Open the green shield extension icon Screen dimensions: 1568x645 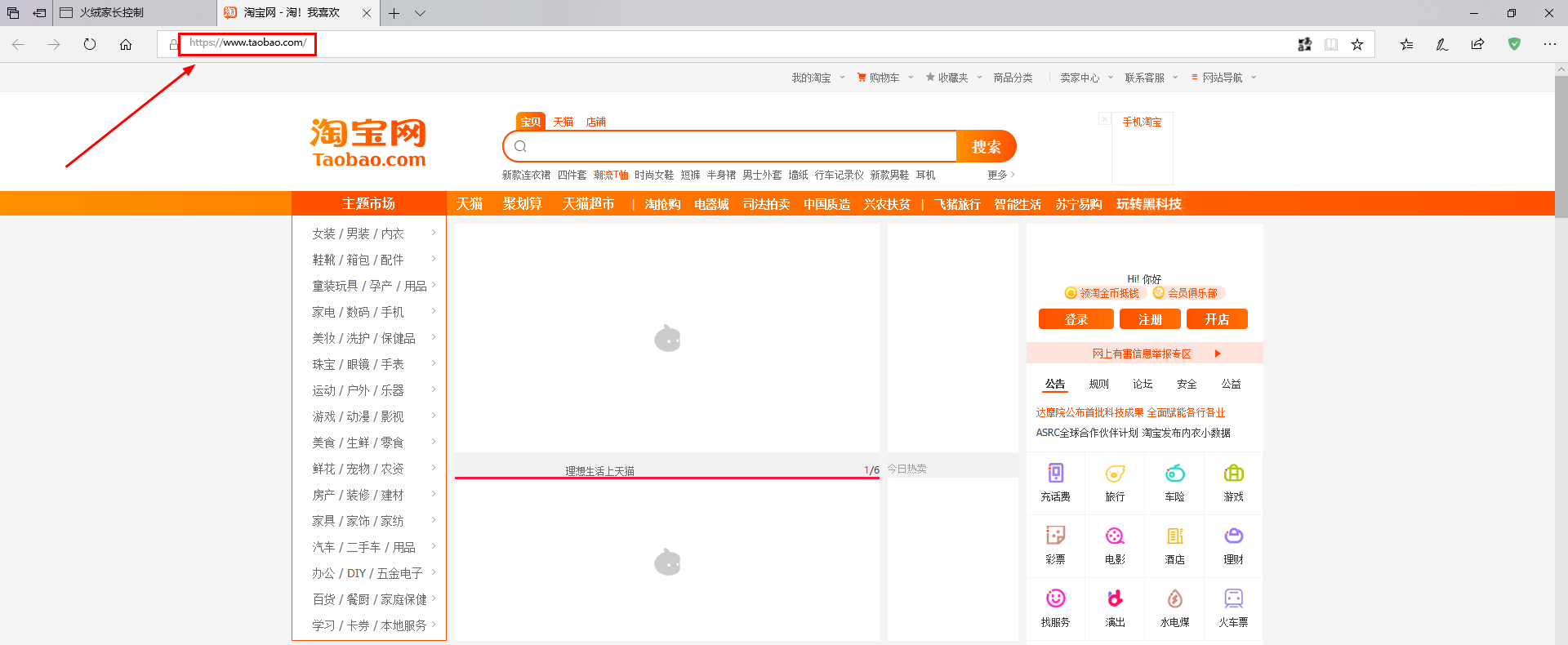[1514, 44]
